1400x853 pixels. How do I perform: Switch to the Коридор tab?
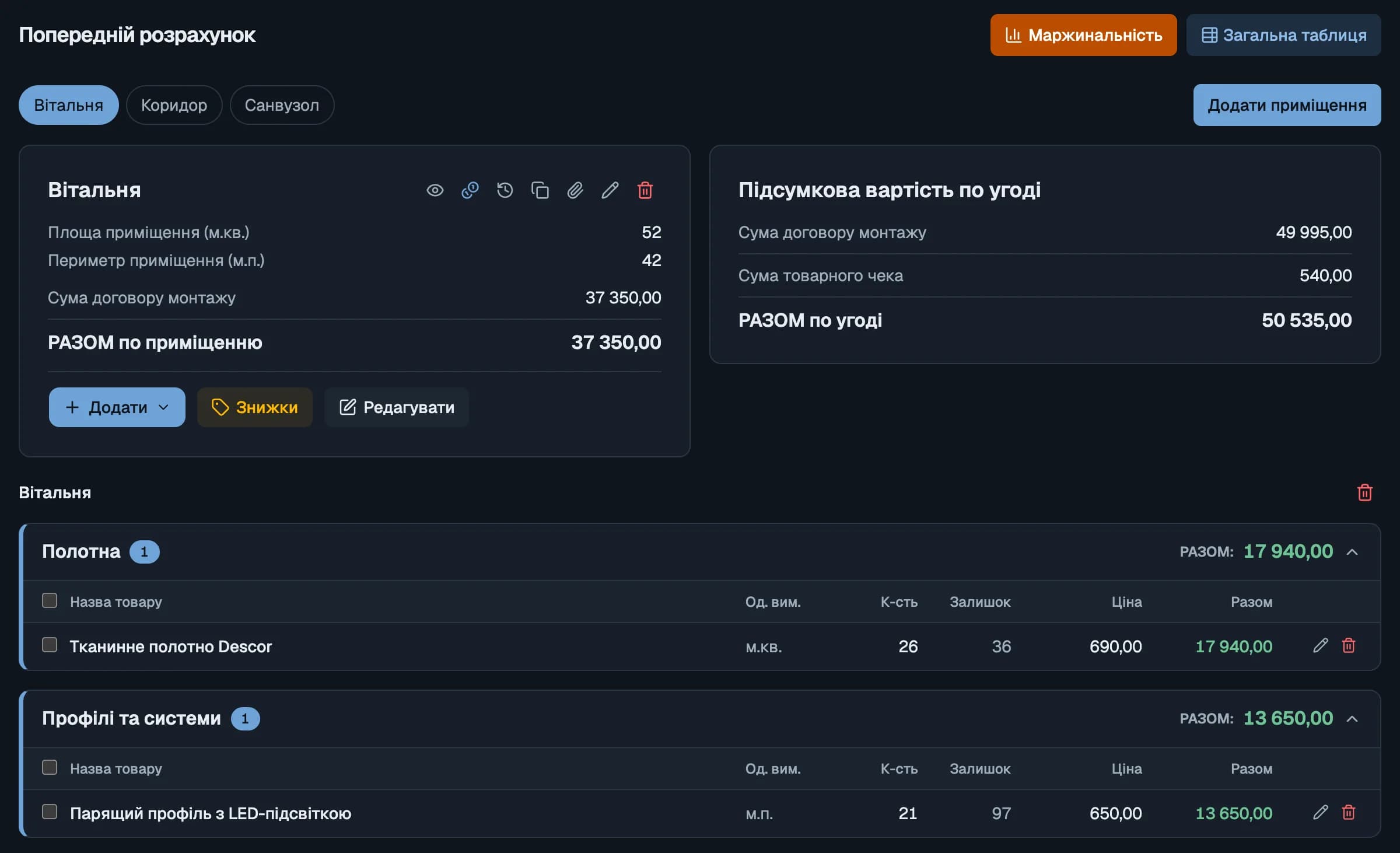tap(174, 105)
